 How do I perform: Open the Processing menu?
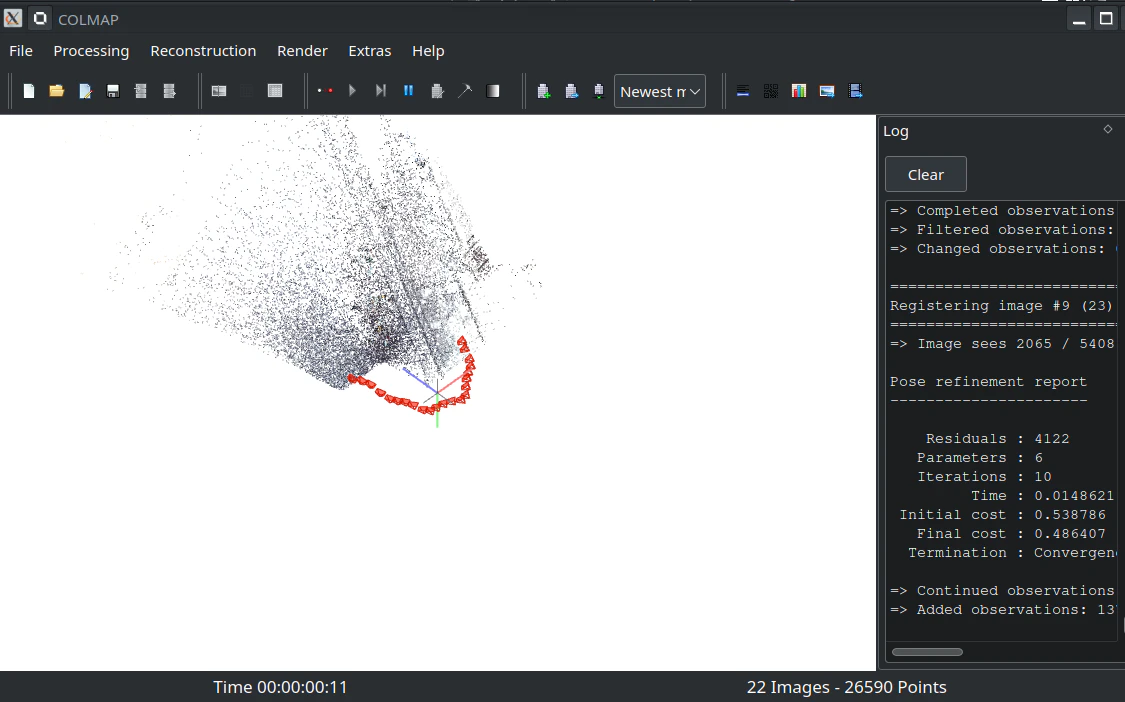click(91, 51)
